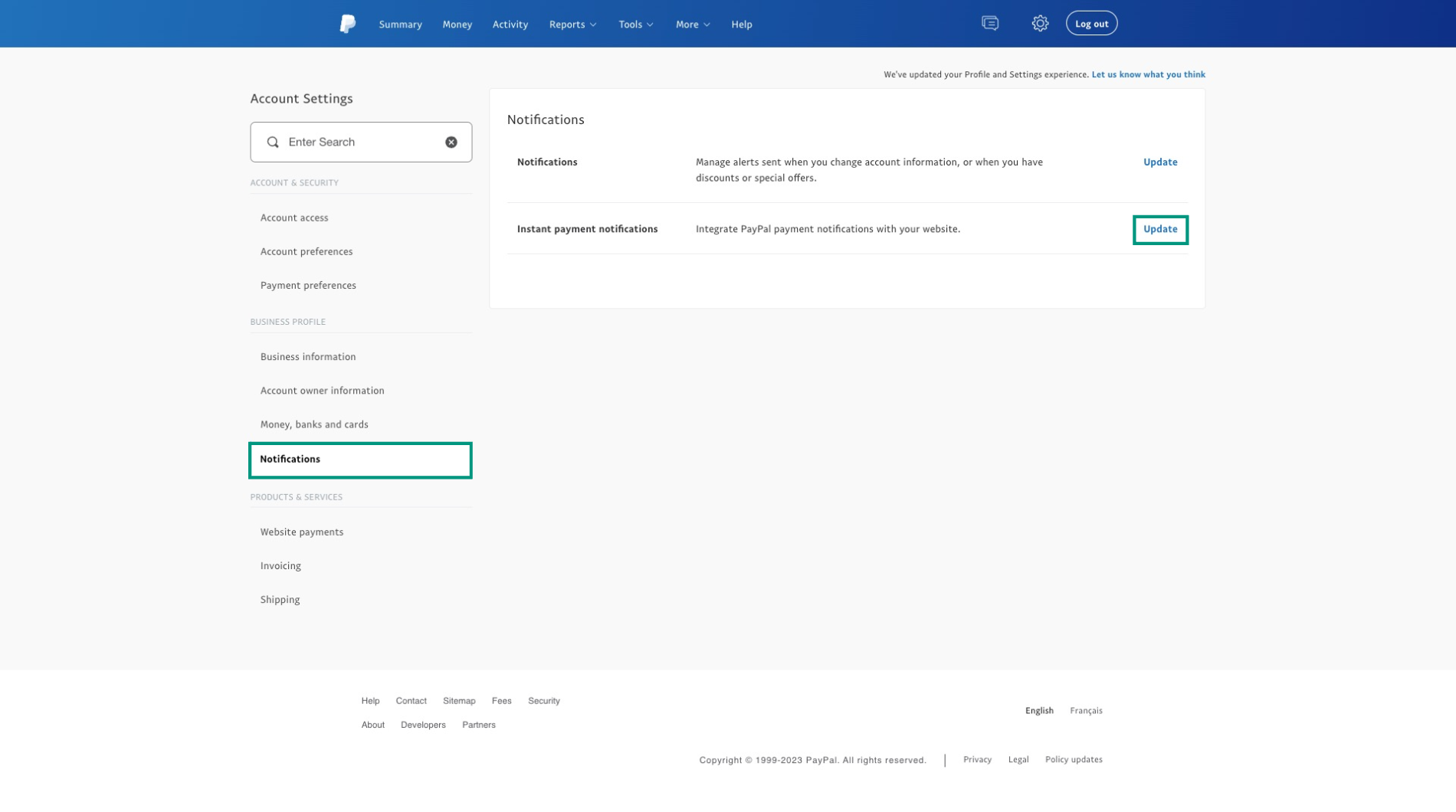Open the settings gear icon
The height and width of the screenshot is (812, 1456).
click(x=1040, y=23)
